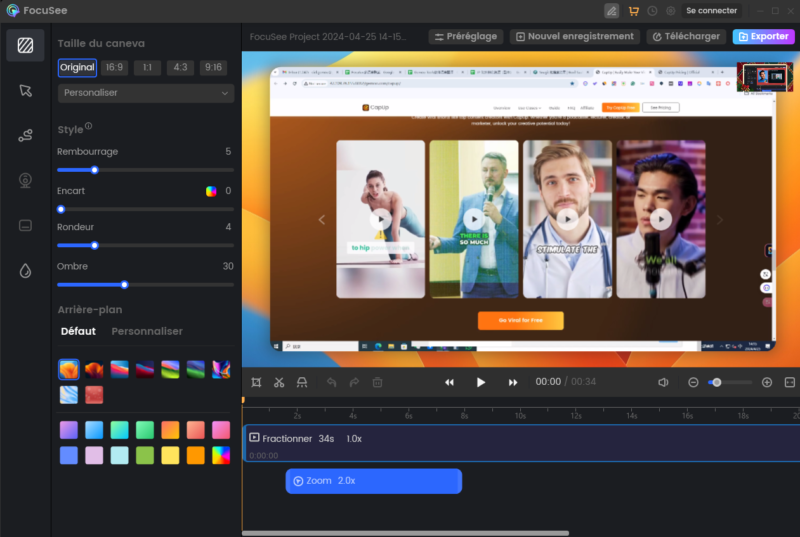Open the history clock icon

pyautogui.click(x=652, y=11)
